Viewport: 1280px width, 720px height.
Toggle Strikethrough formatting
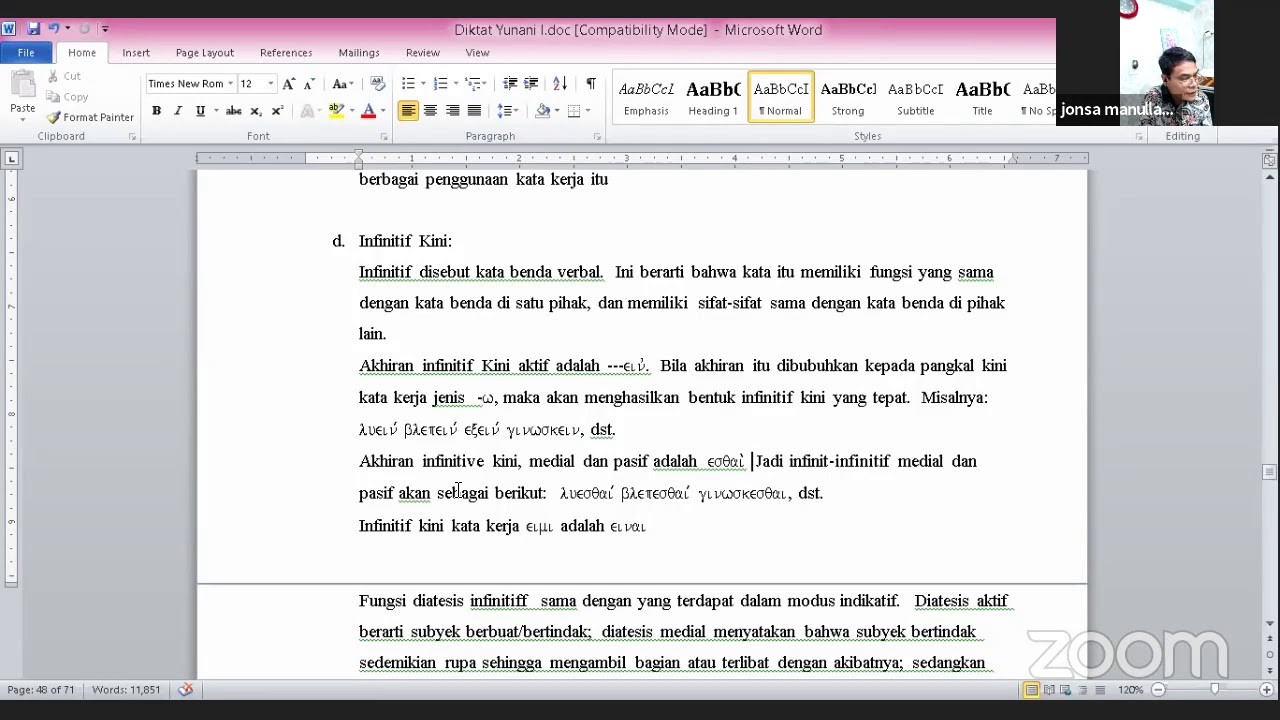tap(233, 111)
